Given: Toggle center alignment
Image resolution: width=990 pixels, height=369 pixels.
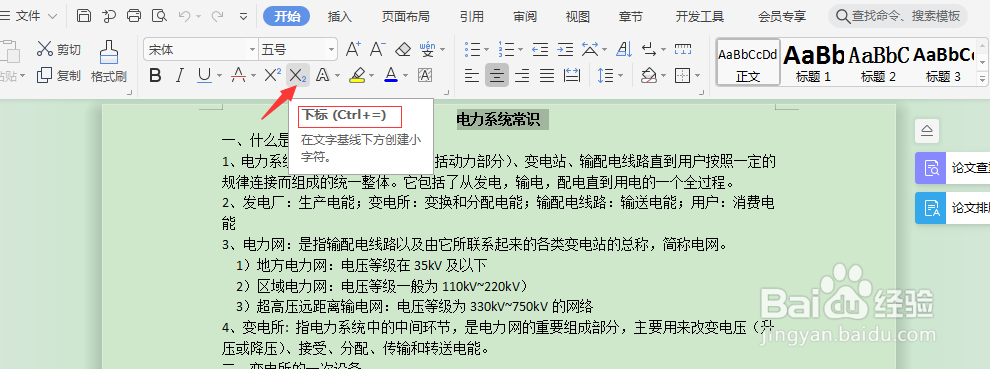Looking at the screenshot, I should pyautogui.click(x=497, y=76).
